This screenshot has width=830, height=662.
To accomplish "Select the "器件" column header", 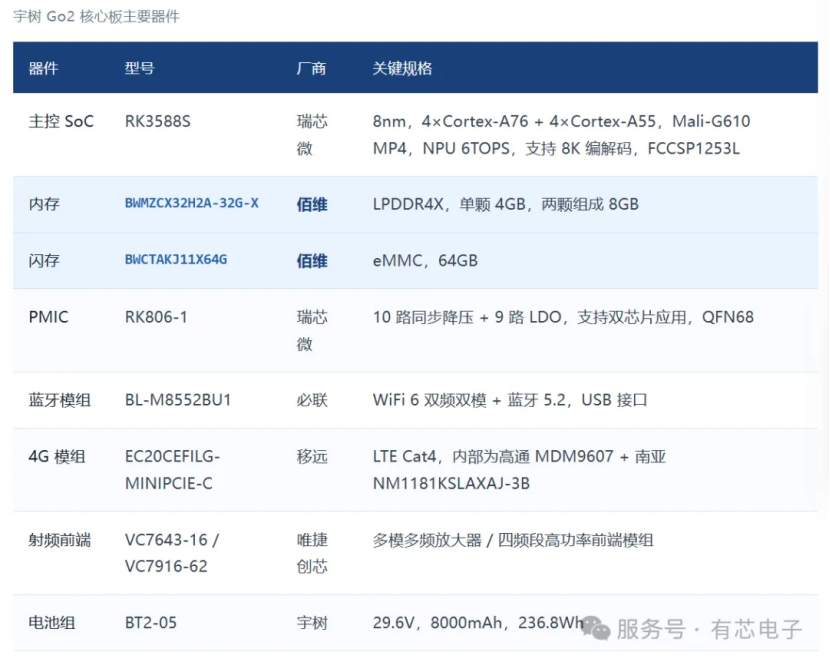I will (x=43, y=68).
